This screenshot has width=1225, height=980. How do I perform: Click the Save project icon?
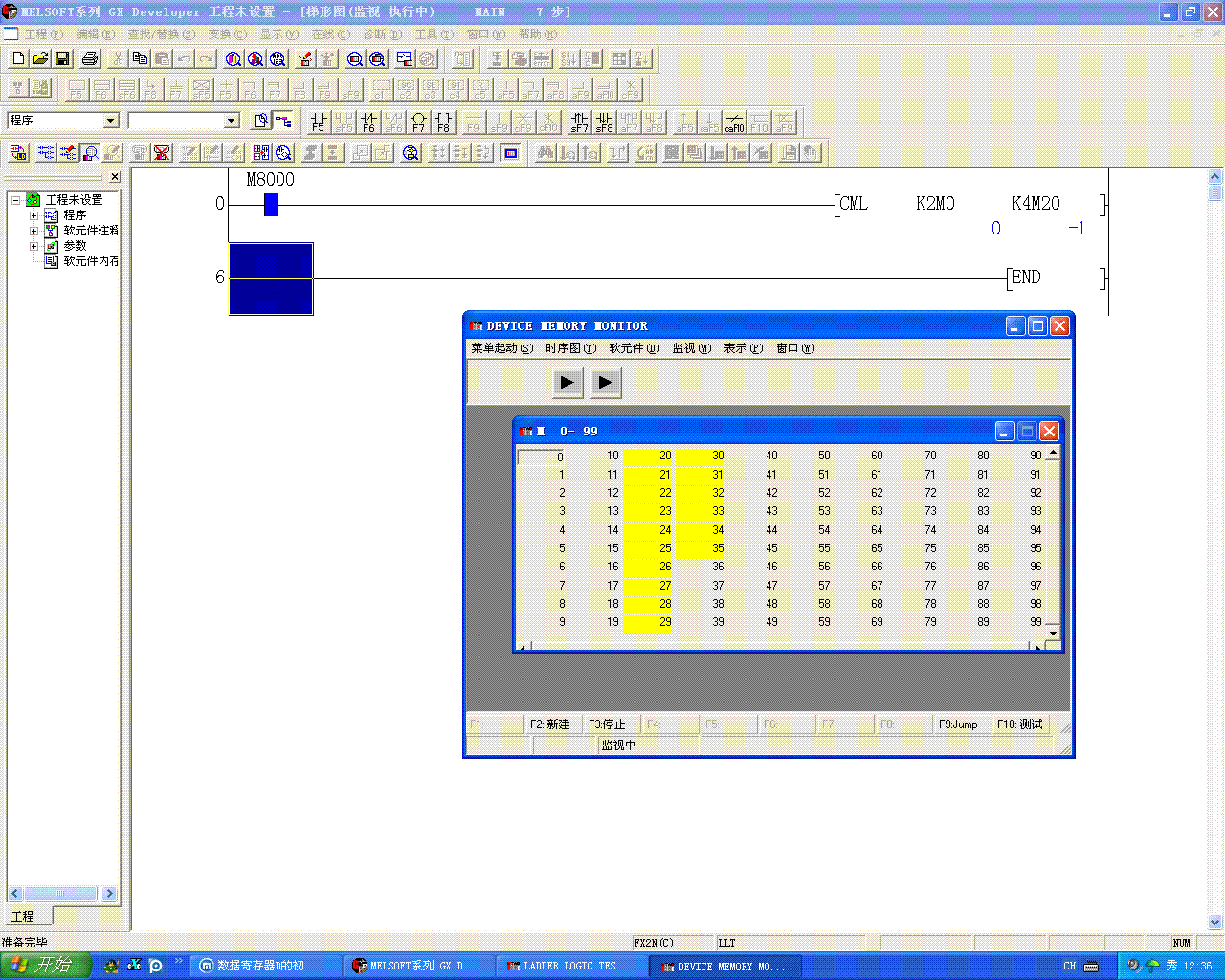pyautogui.click(x=62, y=59)
